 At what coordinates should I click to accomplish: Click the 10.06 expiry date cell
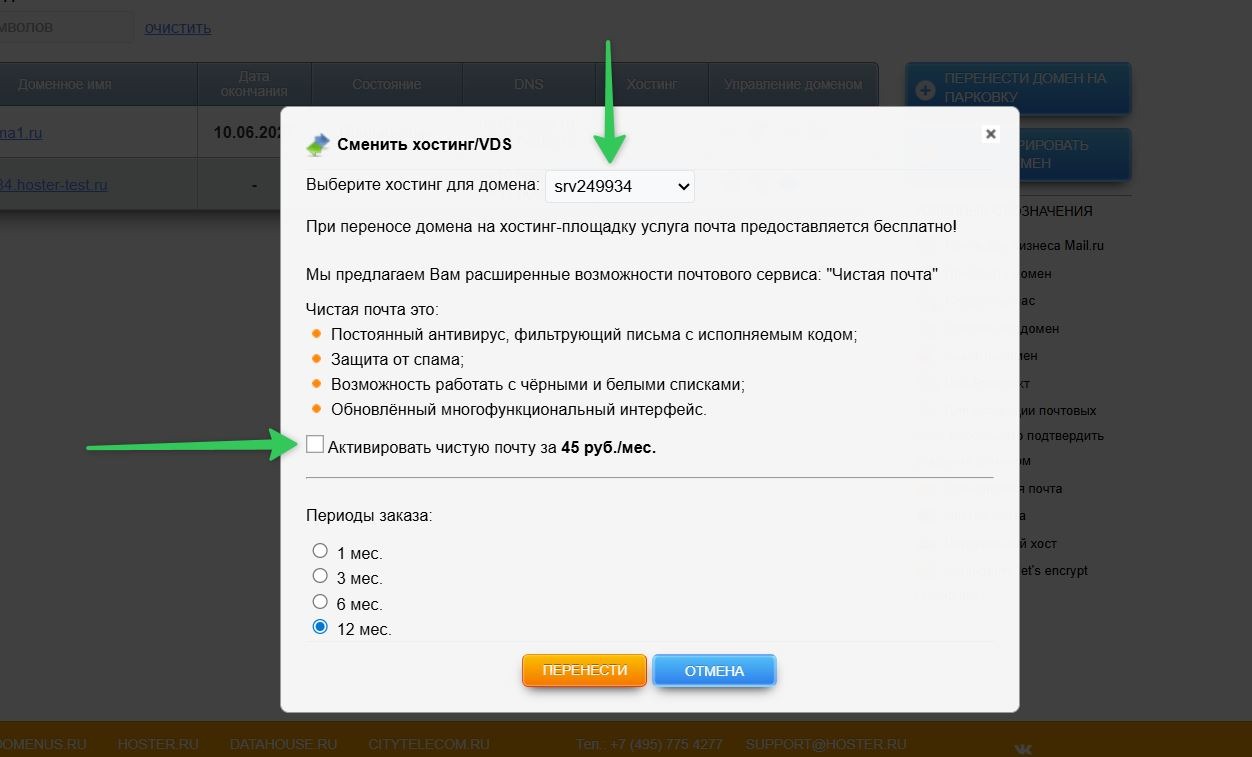[x=248, y=132]
